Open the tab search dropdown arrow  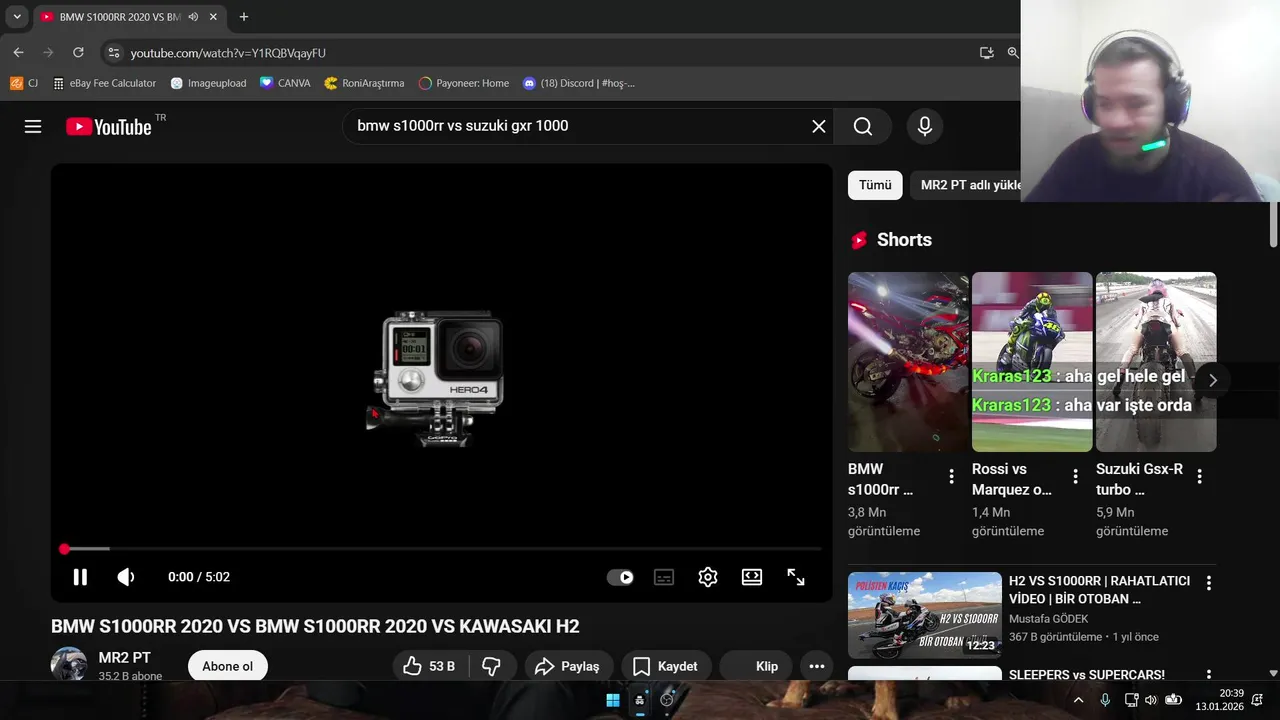click(17, 17)
